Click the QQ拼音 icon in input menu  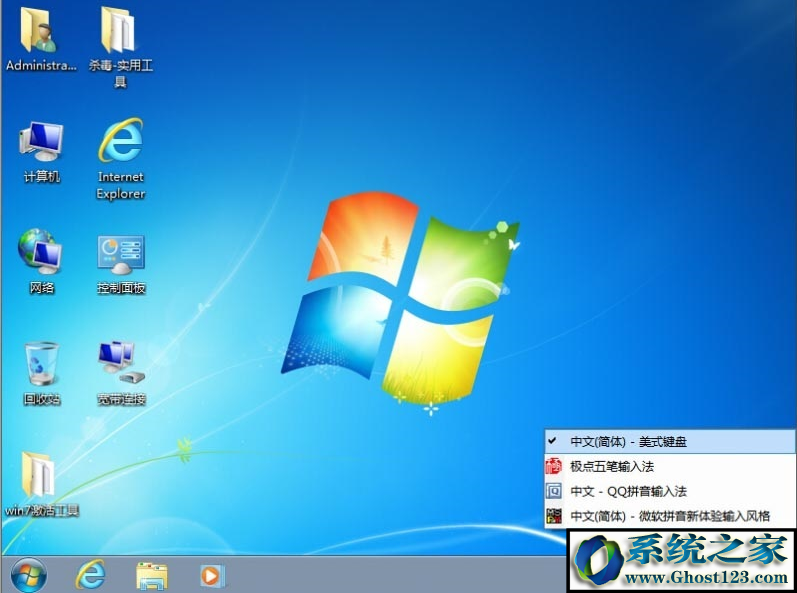coord(554,491)
